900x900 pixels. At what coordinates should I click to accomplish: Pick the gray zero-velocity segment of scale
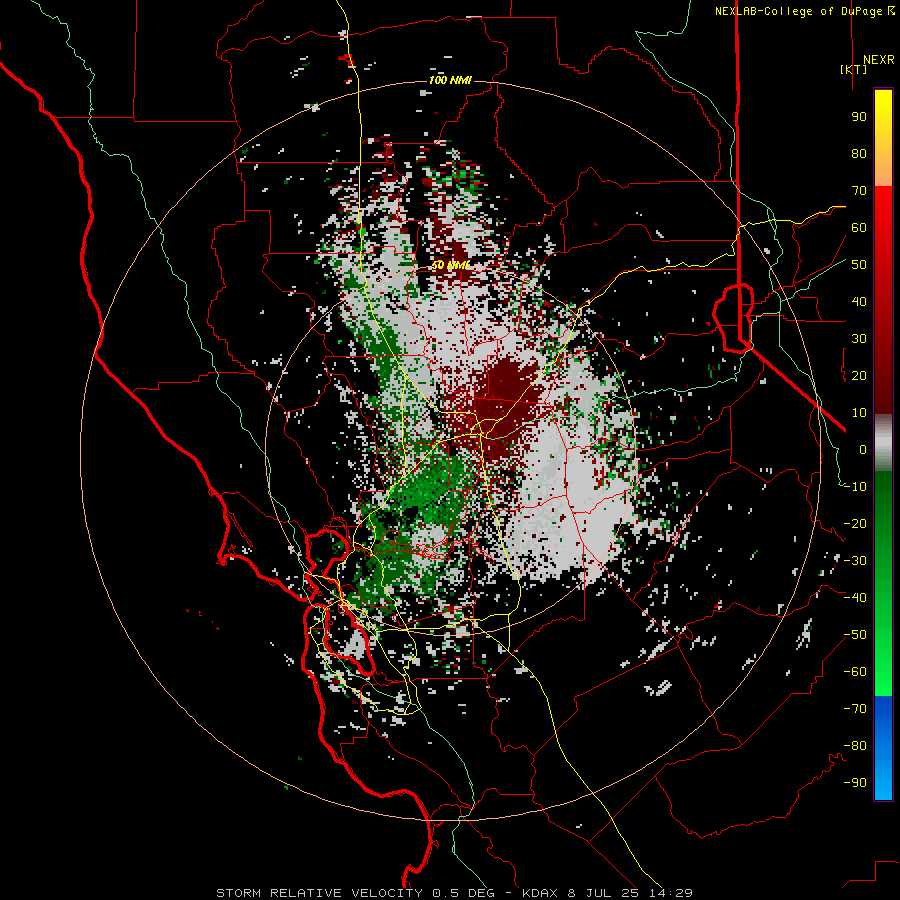(x=883, y=443)
